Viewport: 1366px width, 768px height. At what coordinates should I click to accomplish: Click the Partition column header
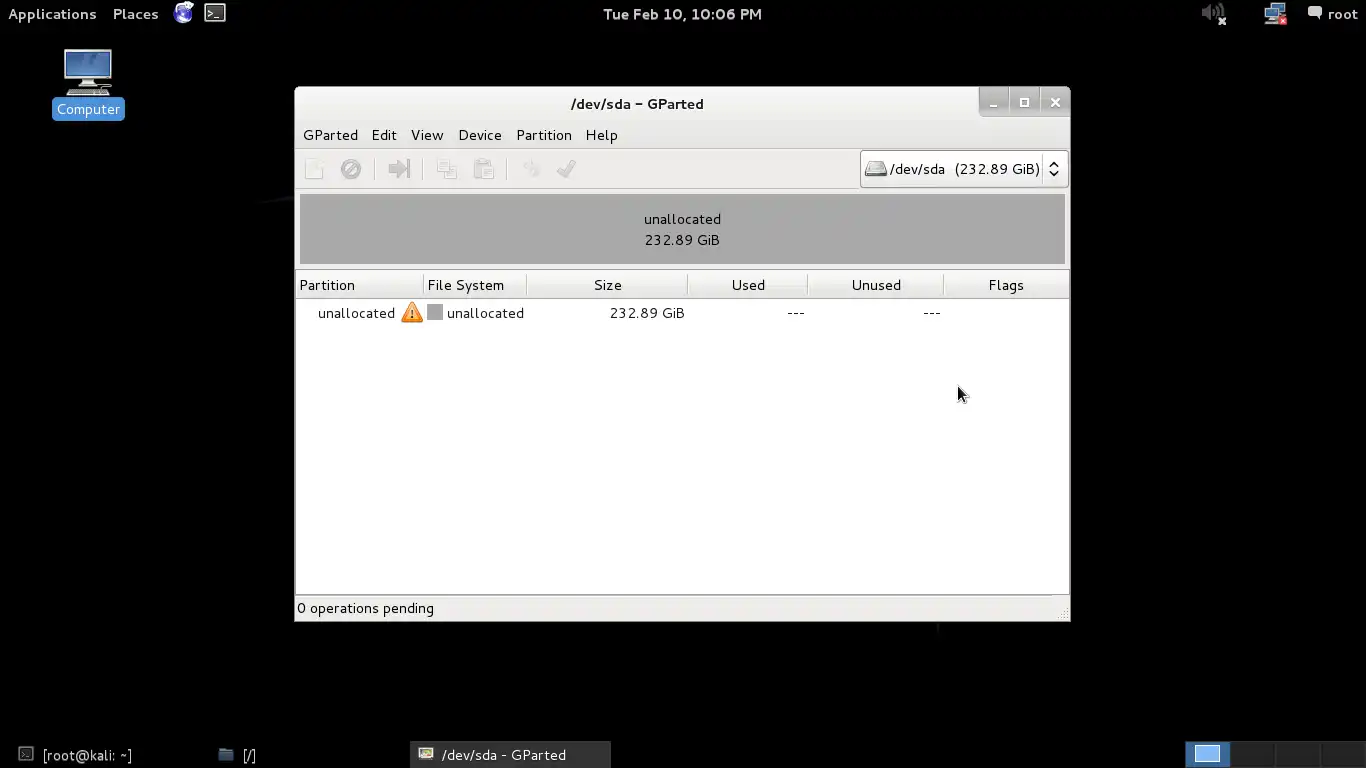pos(359,285)
